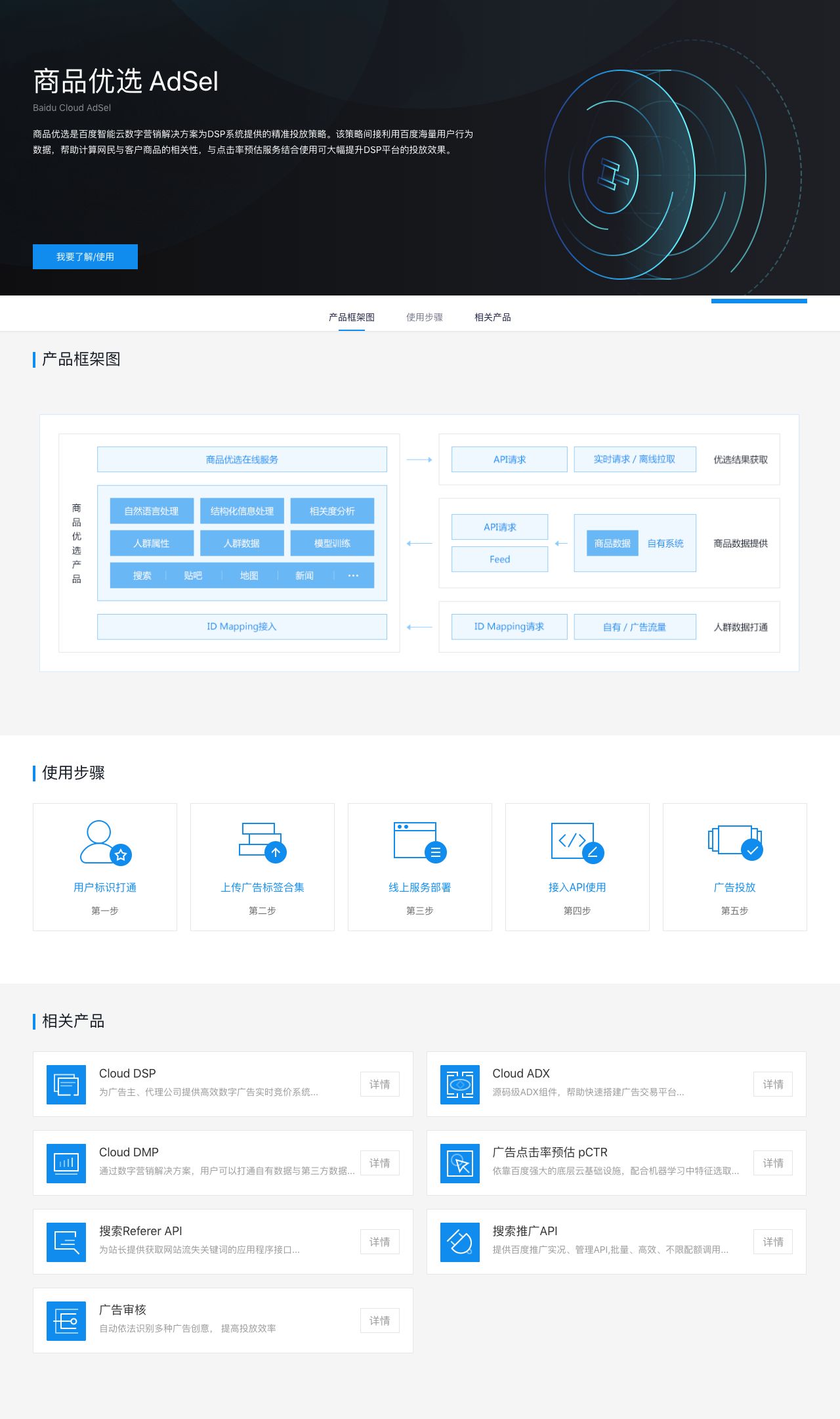Screen dimensions: 840x1419
Task: Click the 用户标识打通 user icon
Action: point(105,842)
